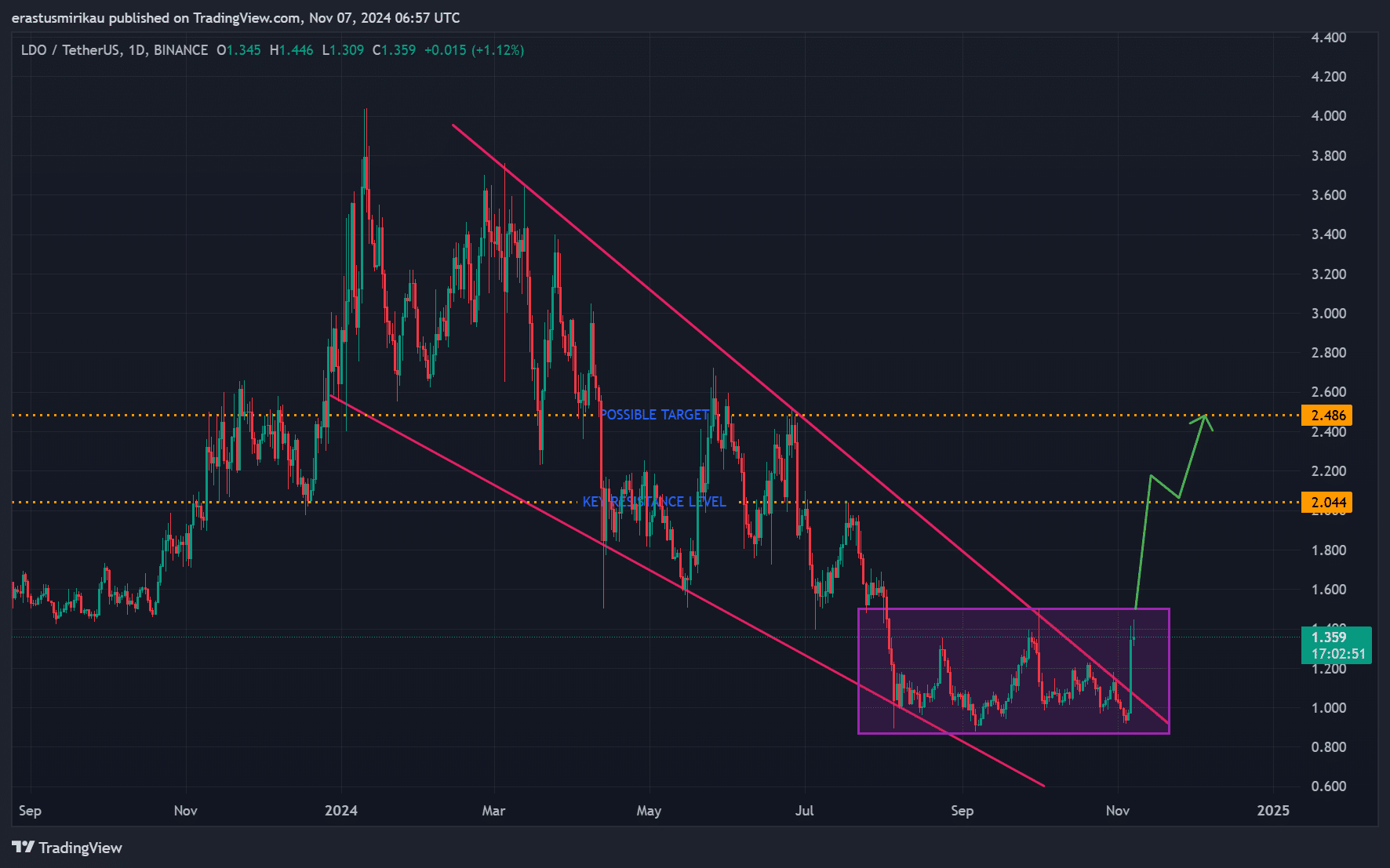Click the Mar label on time axis

pyautogui.click(x=493, y=811)
